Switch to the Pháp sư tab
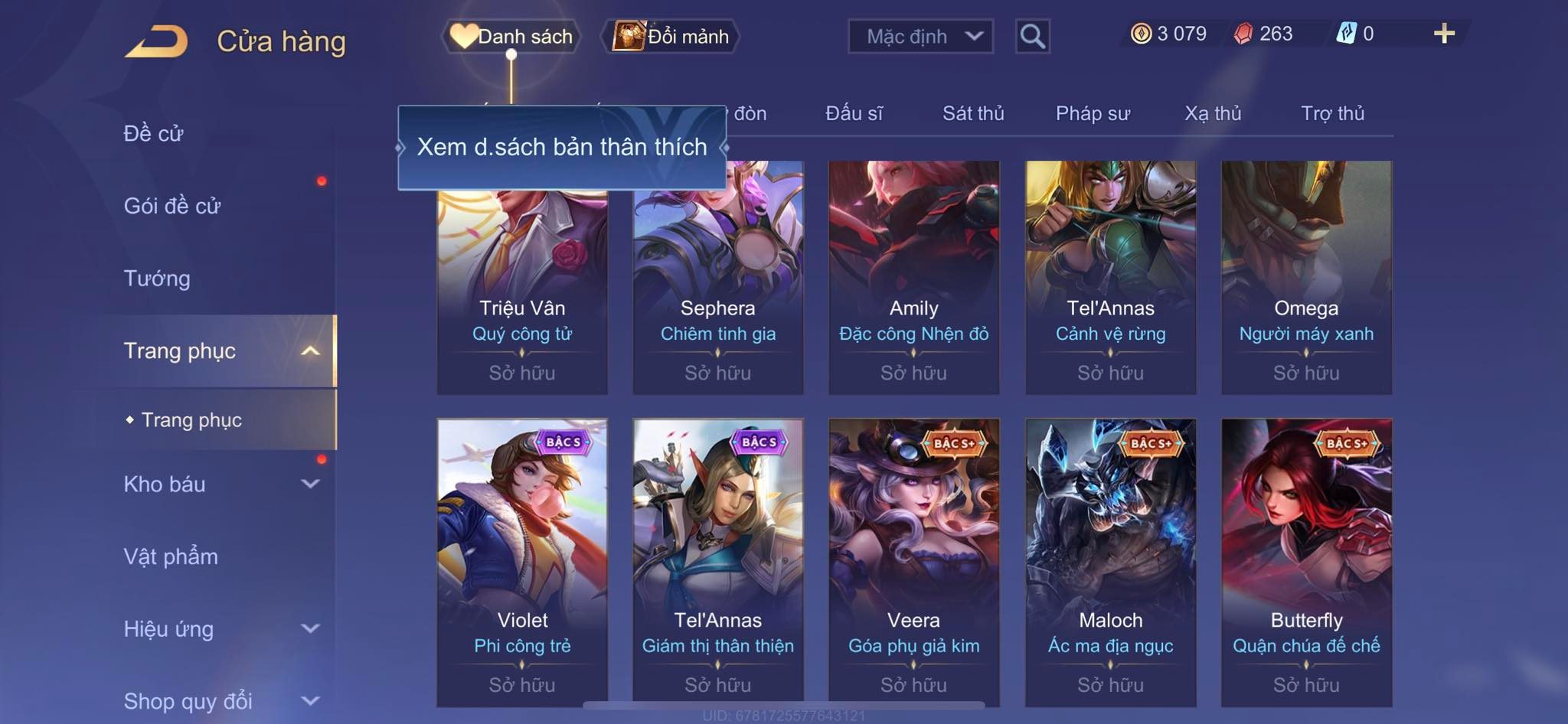 point(1093,113)
